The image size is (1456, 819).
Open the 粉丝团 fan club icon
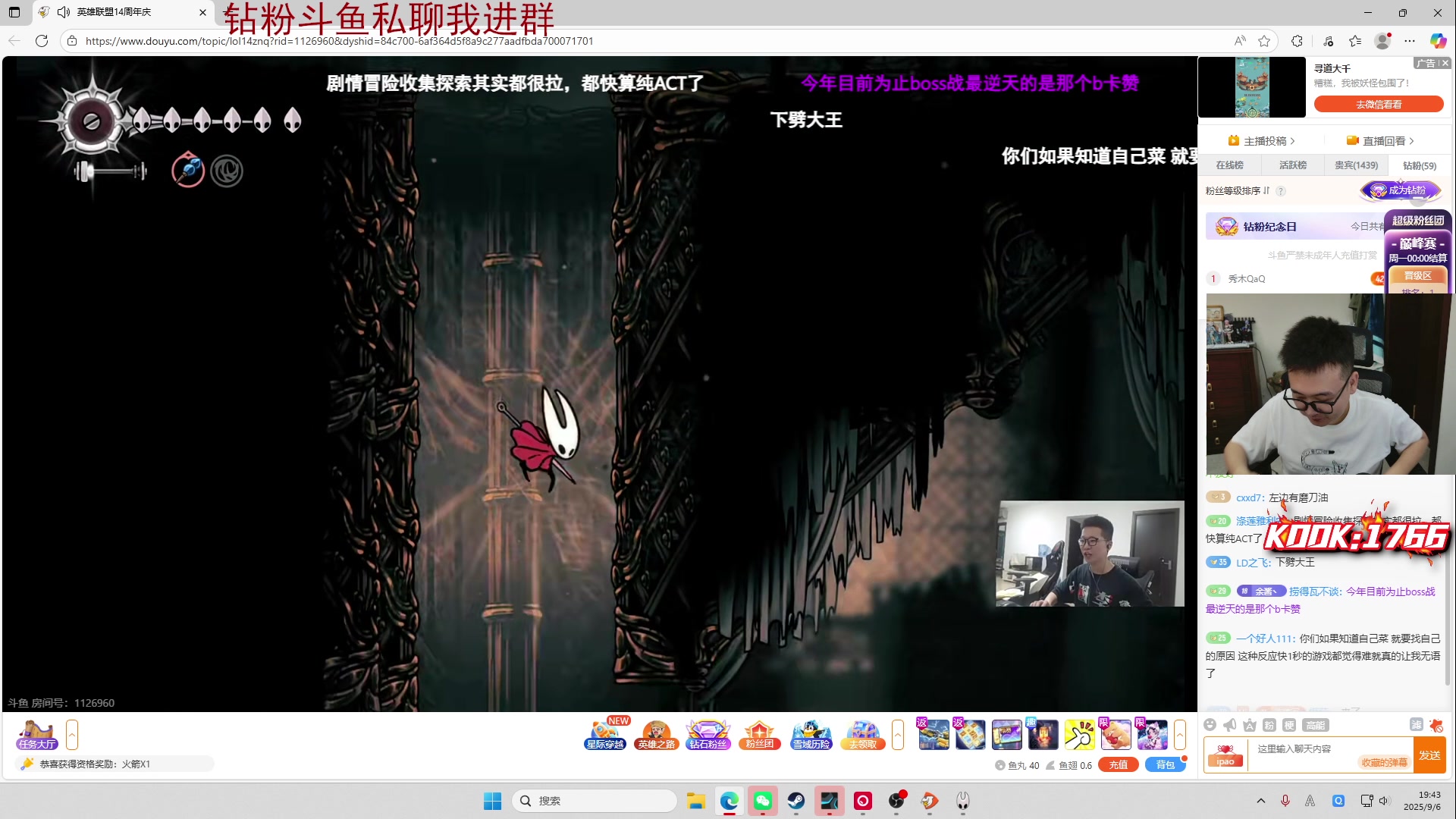tap(760, 734)
